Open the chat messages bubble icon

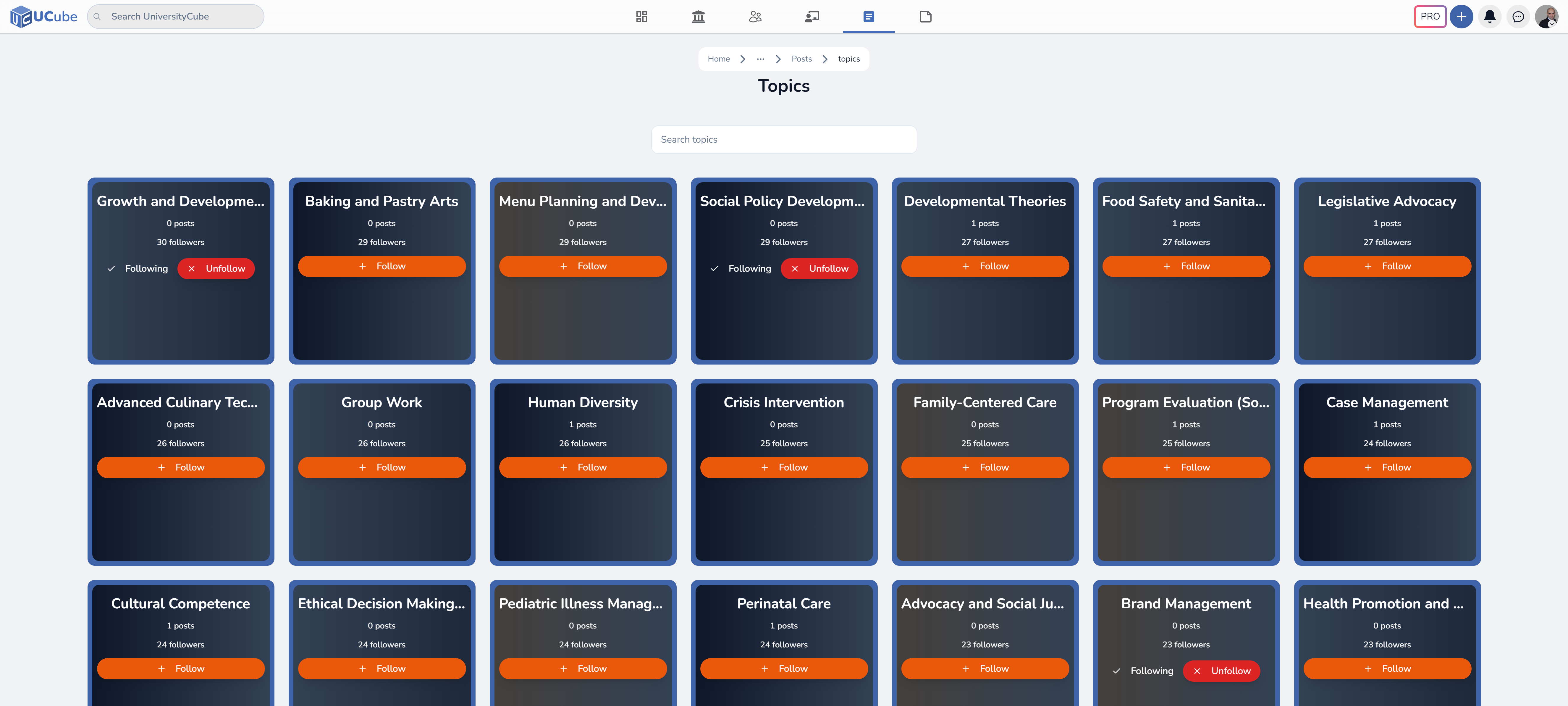click(x=1518, y=17)
